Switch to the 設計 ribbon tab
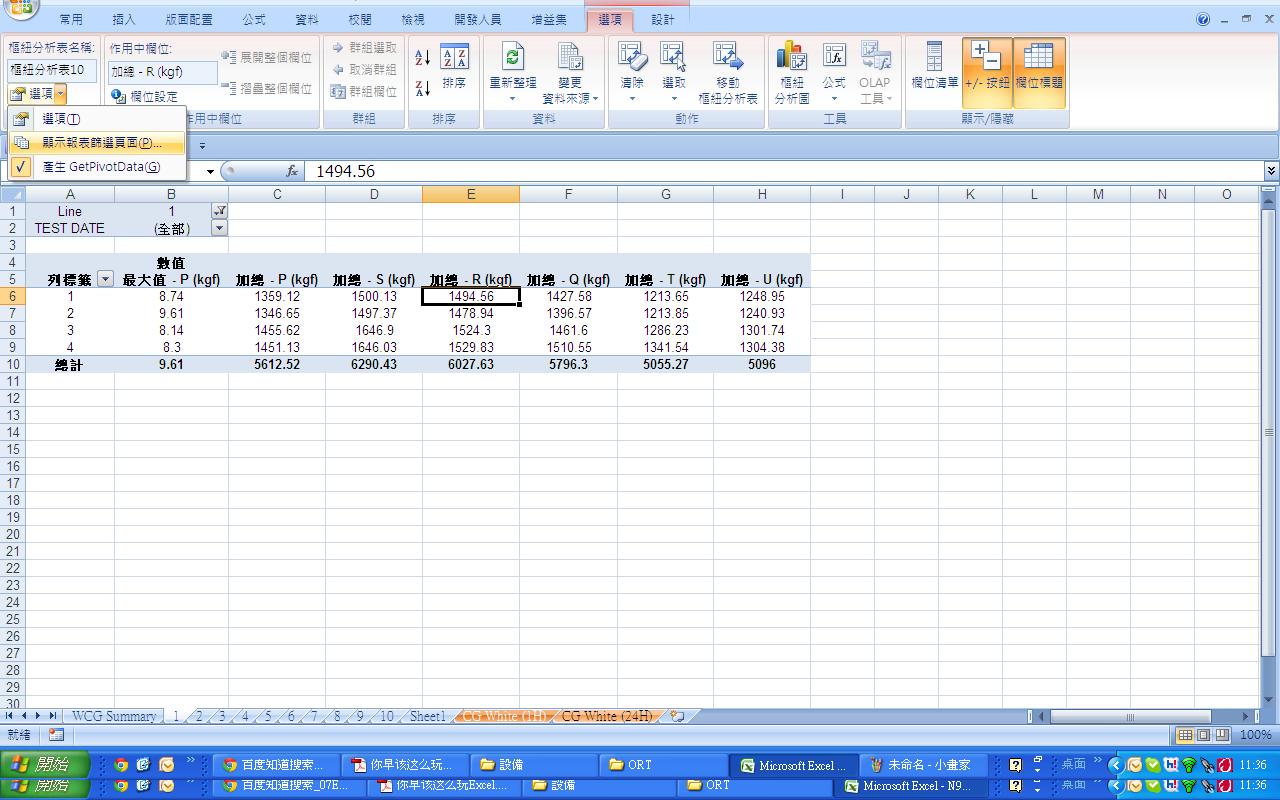Viewport: 1280px width, 800px height. [x=662, y=19]
